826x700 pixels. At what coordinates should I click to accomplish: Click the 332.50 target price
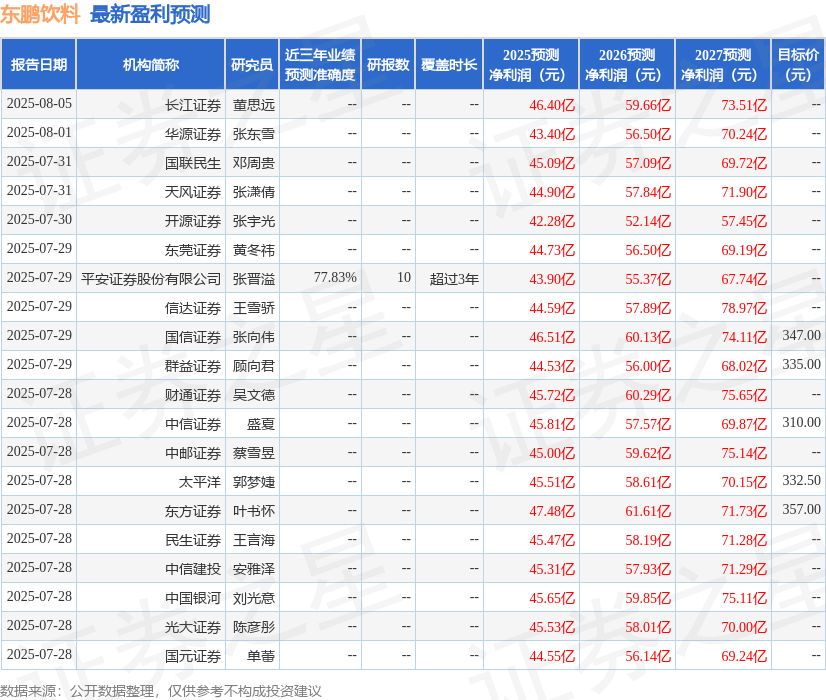point(801,480)
